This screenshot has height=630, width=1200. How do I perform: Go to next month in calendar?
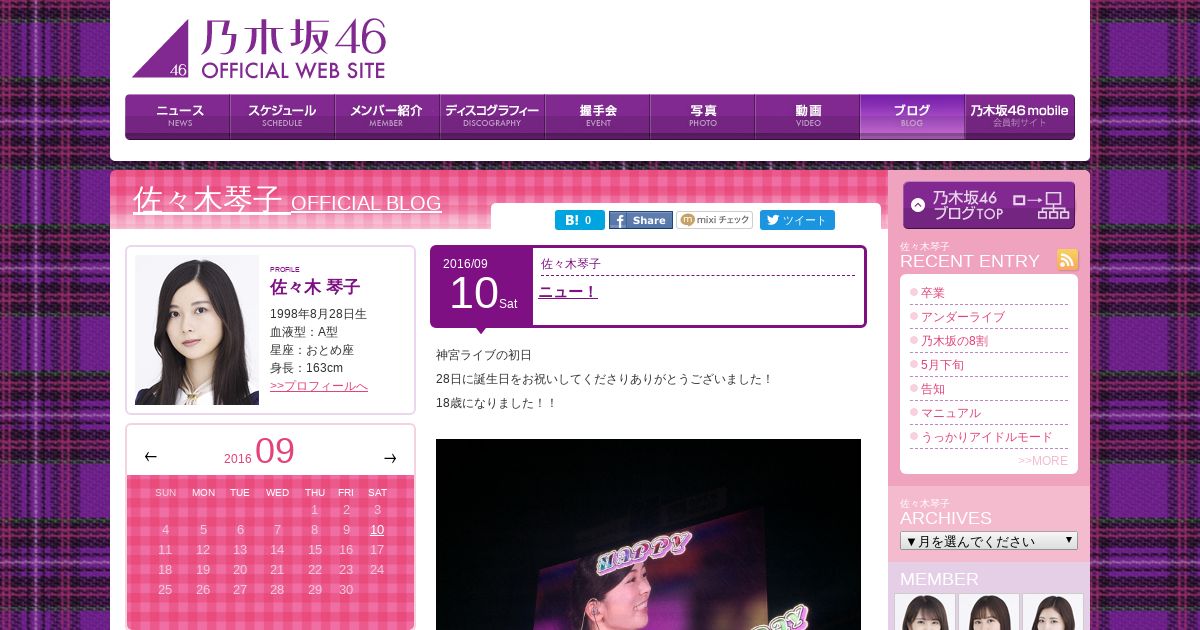390,458
